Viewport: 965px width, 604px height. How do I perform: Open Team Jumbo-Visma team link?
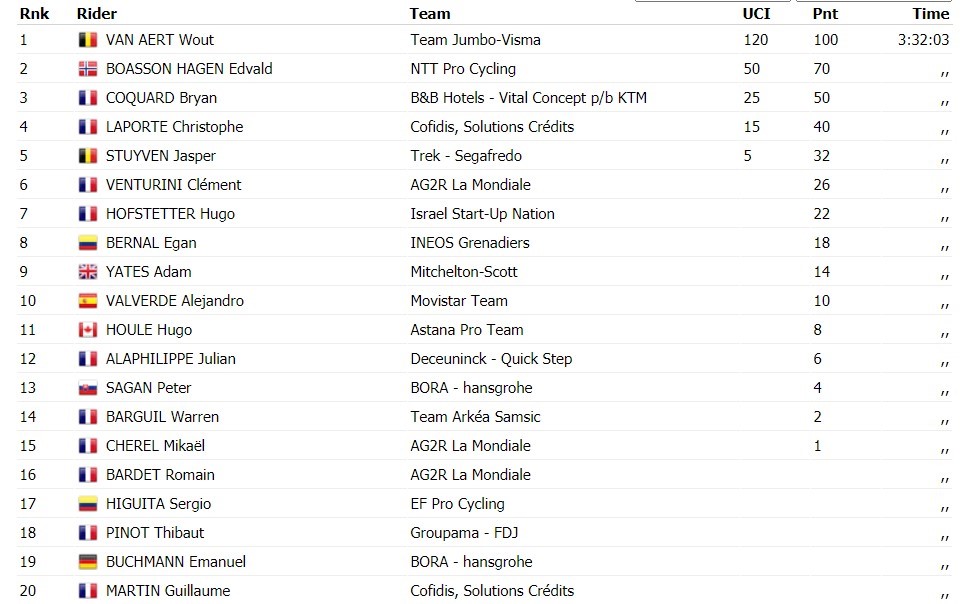[x=475, y=40]
